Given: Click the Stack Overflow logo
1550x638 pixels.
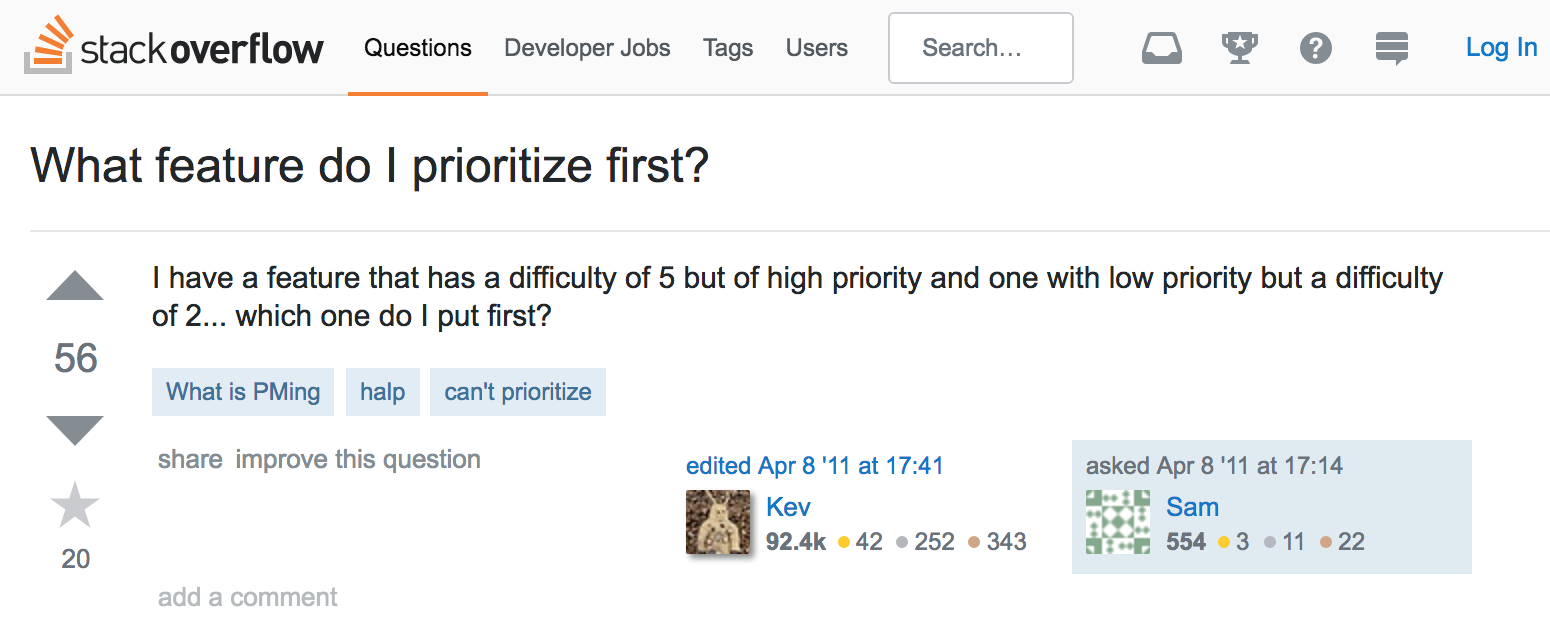Looking at the screenshot, I should pos(174,47).
